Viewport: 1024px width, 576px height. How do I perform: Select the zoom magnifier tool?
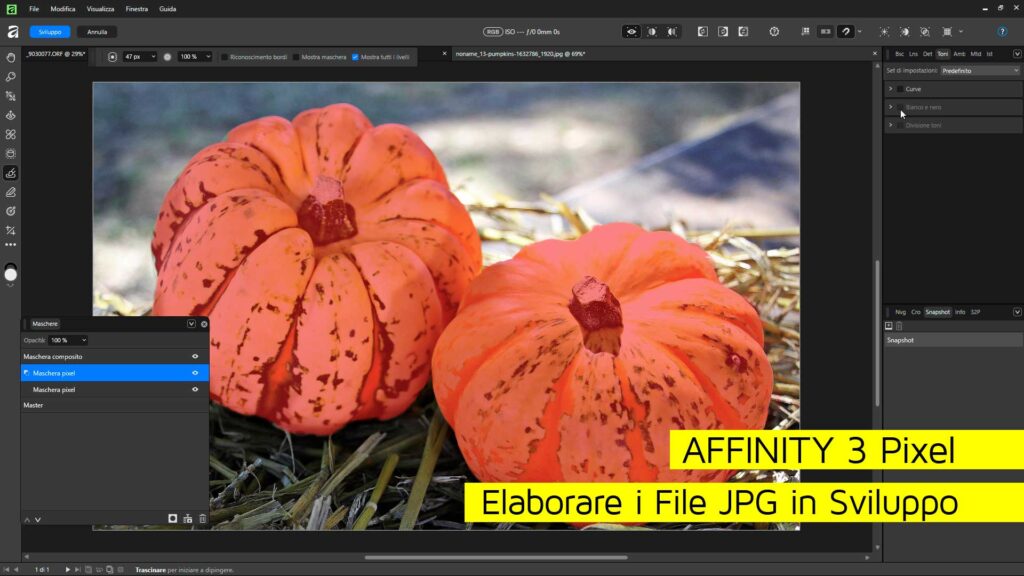click(x=10, y=76)
